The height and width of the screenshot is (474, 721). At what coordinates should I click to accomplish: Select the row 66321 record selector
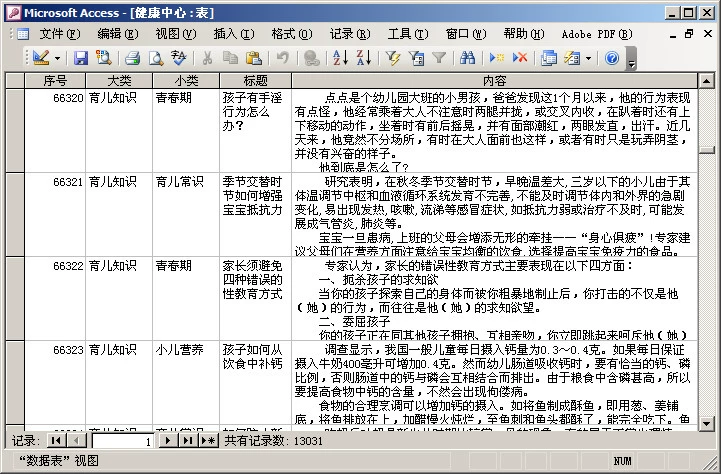tap(15, 215)
